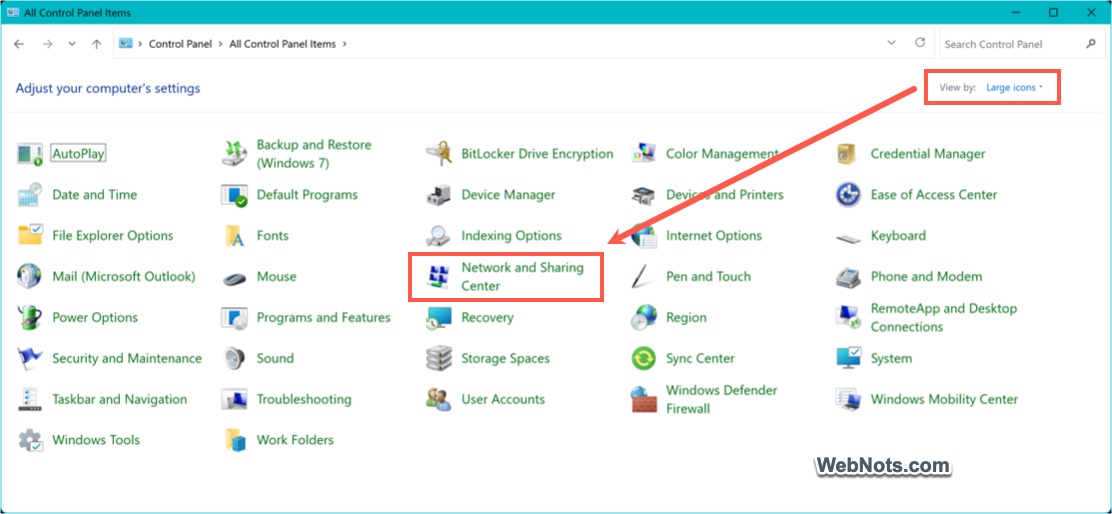This screenshot has height=514, width=1112.
Task: Click the Sync Center icon
Action: pyautogui.click(x=643, y=358)
